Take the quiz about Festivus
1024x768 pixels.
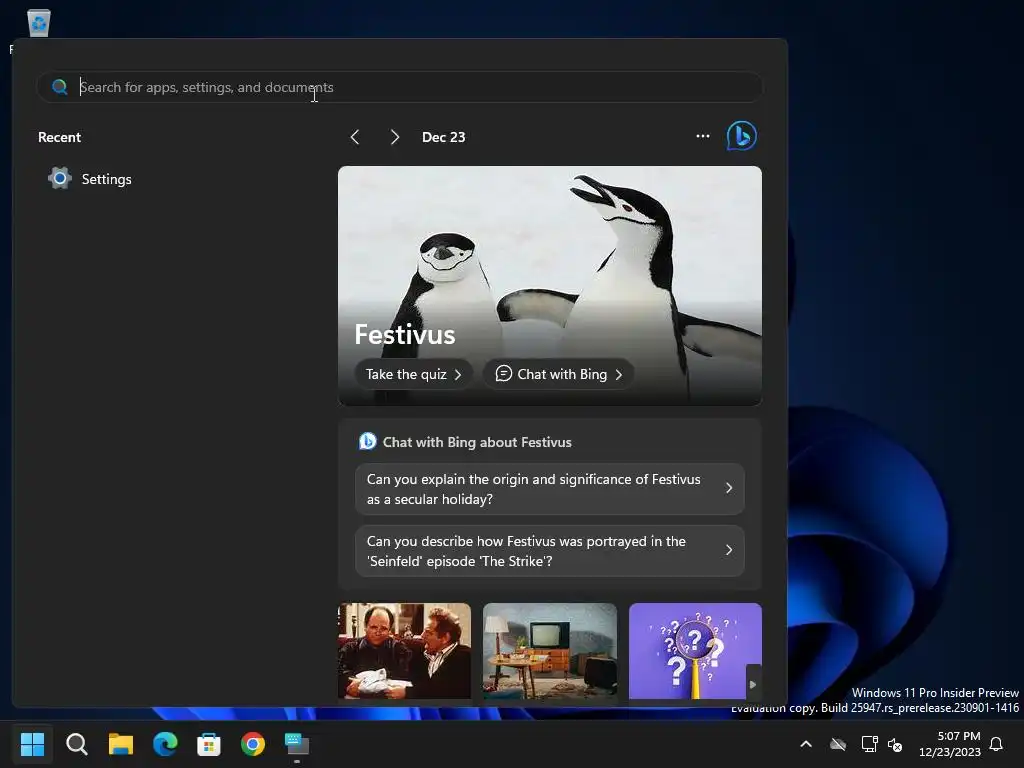[x=413, y=374]
